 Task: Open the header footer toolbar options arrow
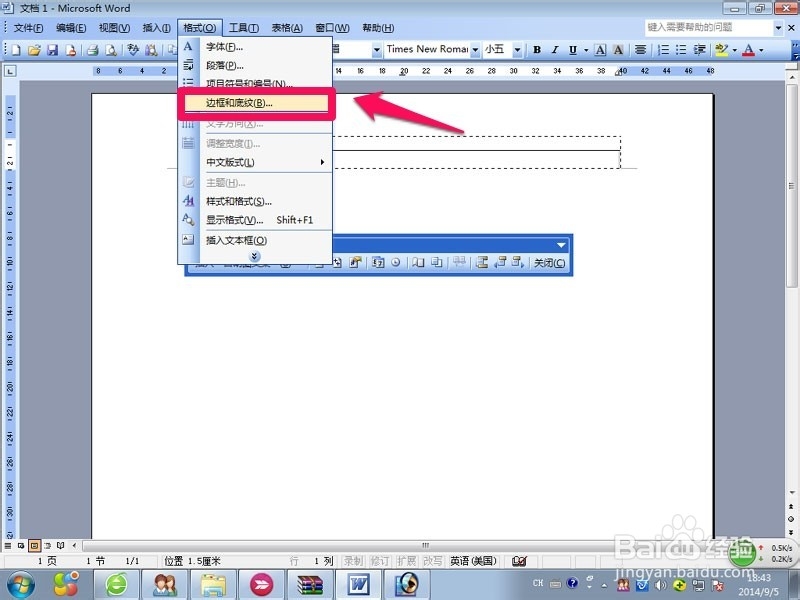tap(561, 245)
